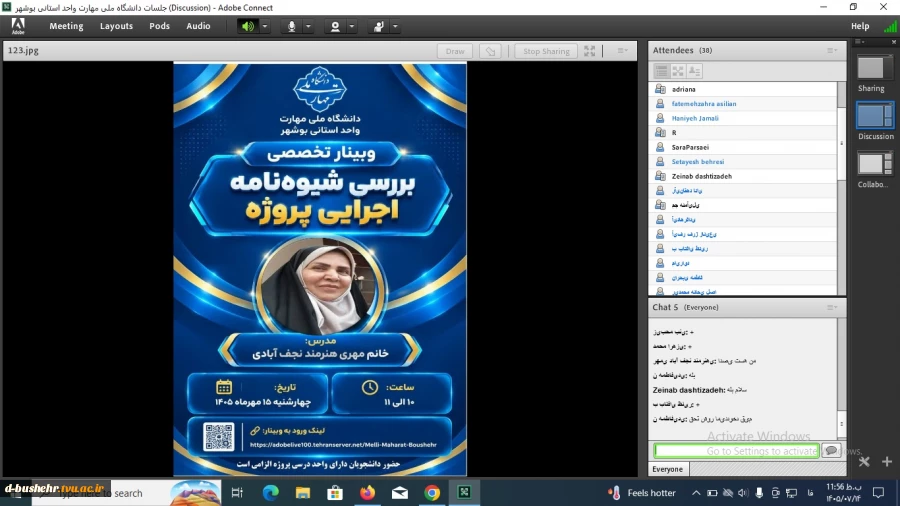The image size is (900, 506).
Task: Open File Explorer from the taskbar
Action: (x=302, y=492)
